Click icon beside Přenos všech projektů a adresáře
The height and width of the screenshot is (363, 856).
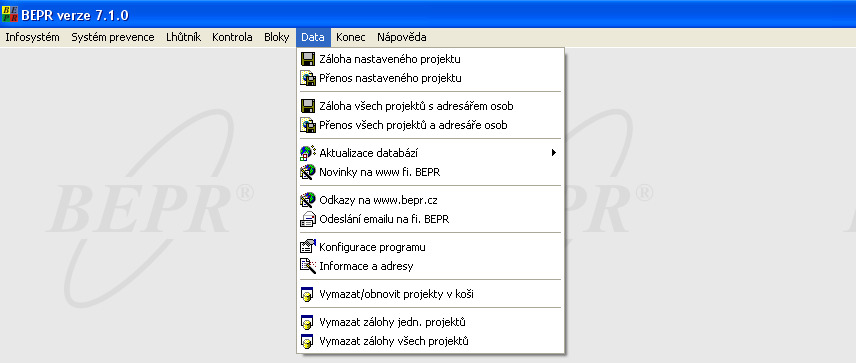coord(308,126)
